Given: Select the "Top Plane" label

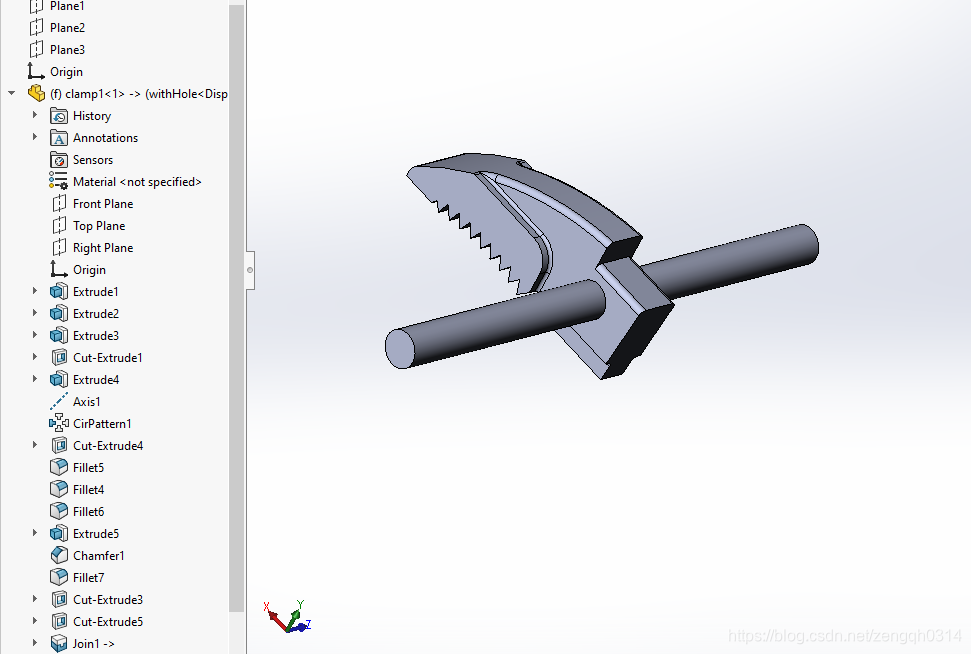Looking at the screenshot, I should pyautogui.click(x=99, y=226).
